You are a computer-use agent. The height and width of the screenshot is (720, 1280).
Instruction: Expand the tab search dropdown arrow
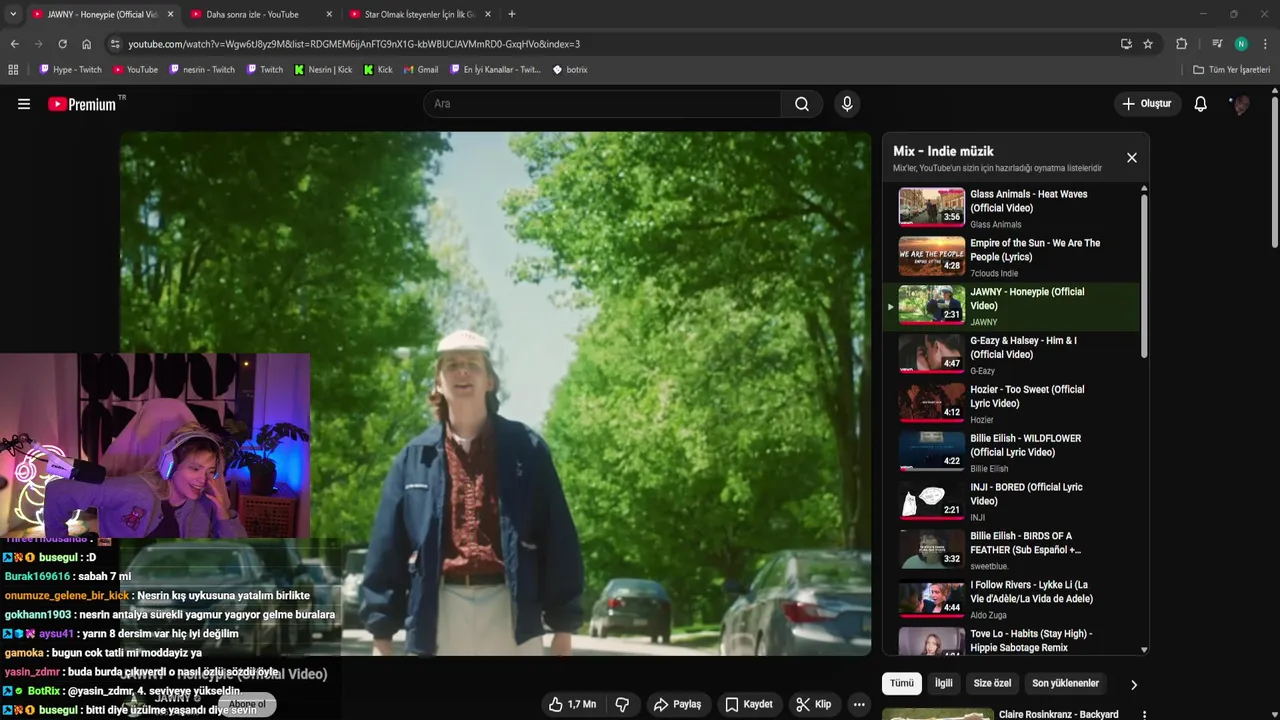13,14
